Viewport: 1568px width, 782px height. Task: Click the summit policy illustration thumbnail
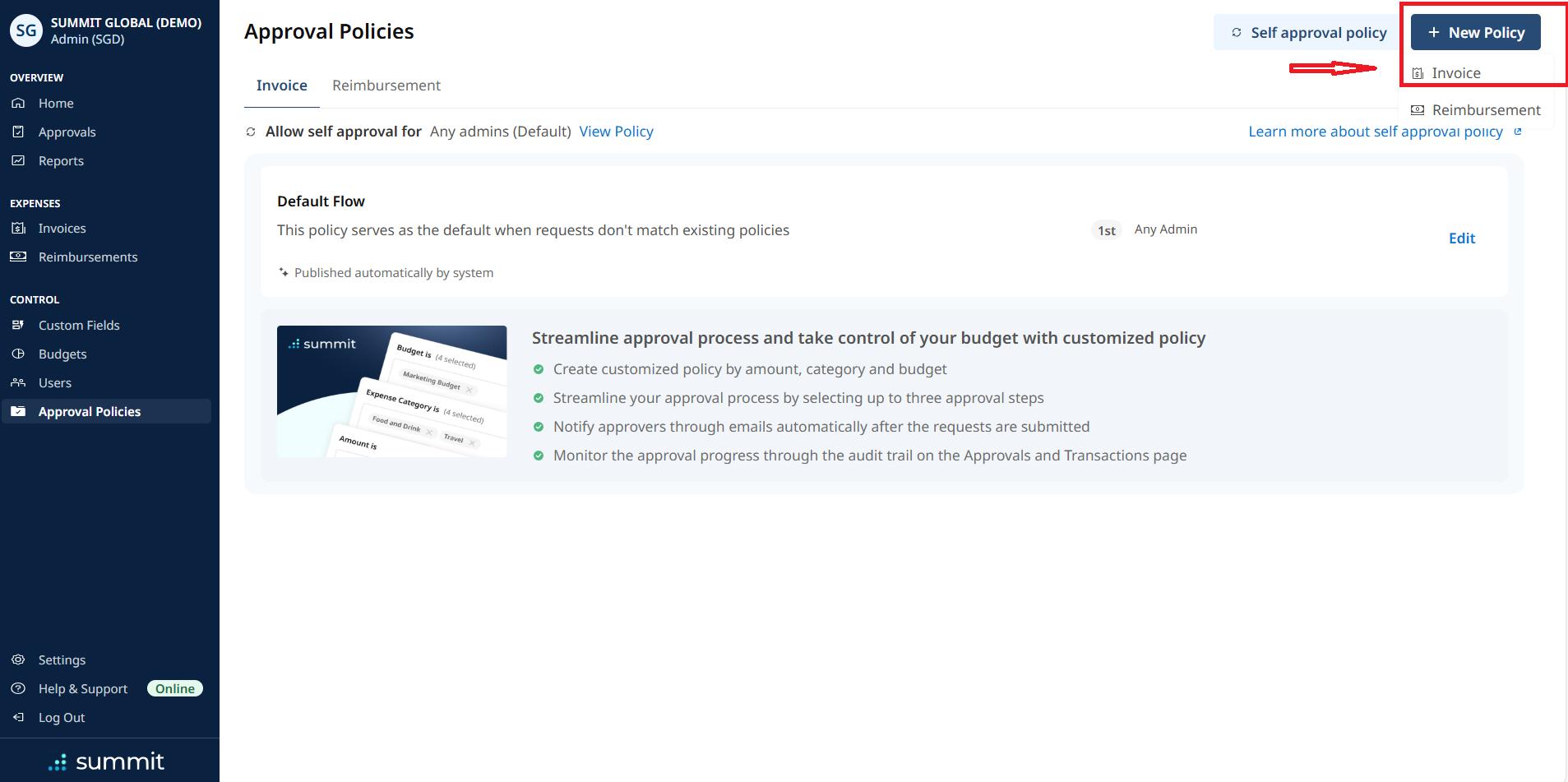(x=392, y=391)
